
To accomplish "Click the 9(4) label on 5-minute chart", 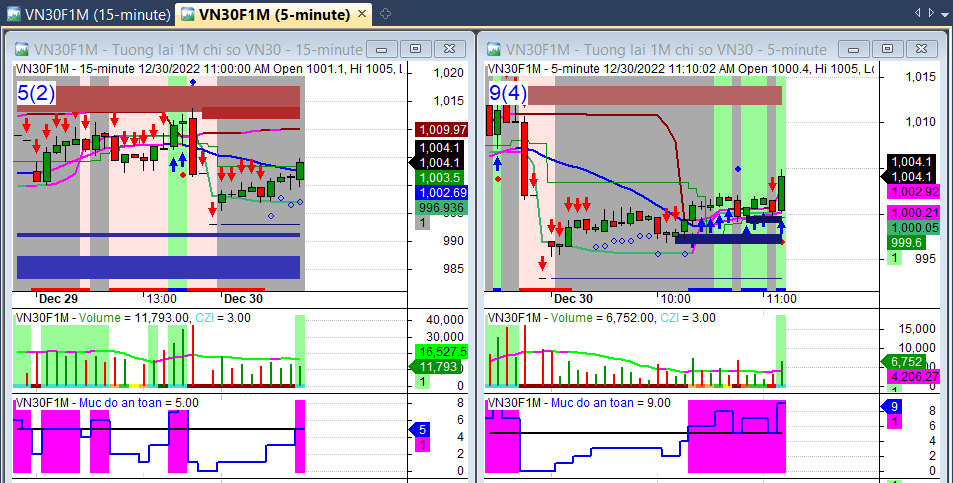I will tap(508, 93).
